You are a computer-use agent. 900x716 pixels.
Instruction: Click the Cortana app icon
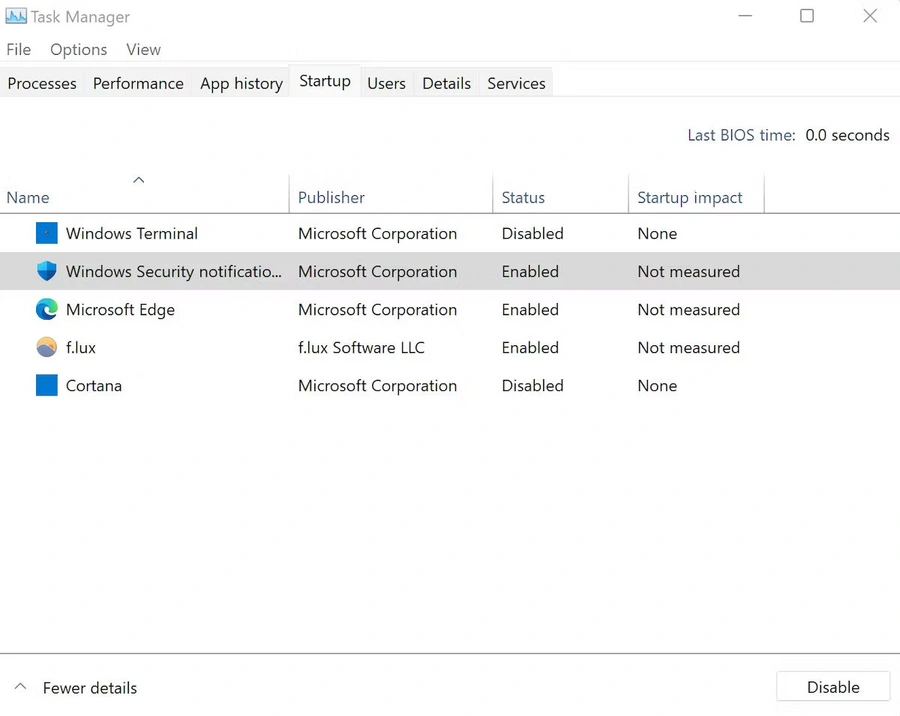tap(46, 385)
